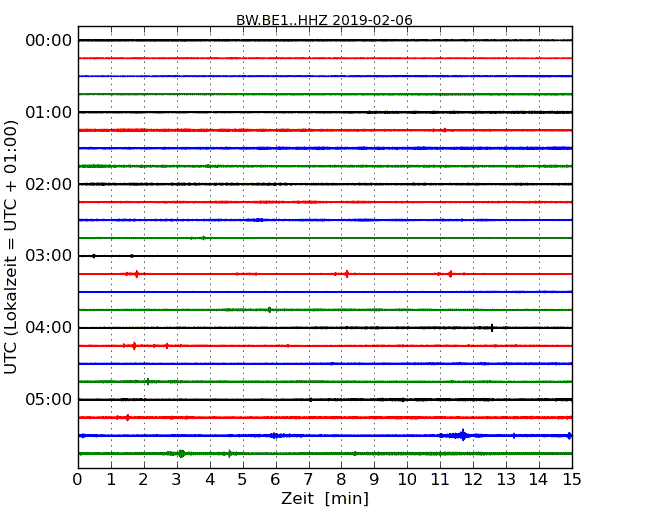Image resolution: width=650 pixels, height=520 pixels.
Task: Click the 9 minute tick label
Action: tap(374, 480)
